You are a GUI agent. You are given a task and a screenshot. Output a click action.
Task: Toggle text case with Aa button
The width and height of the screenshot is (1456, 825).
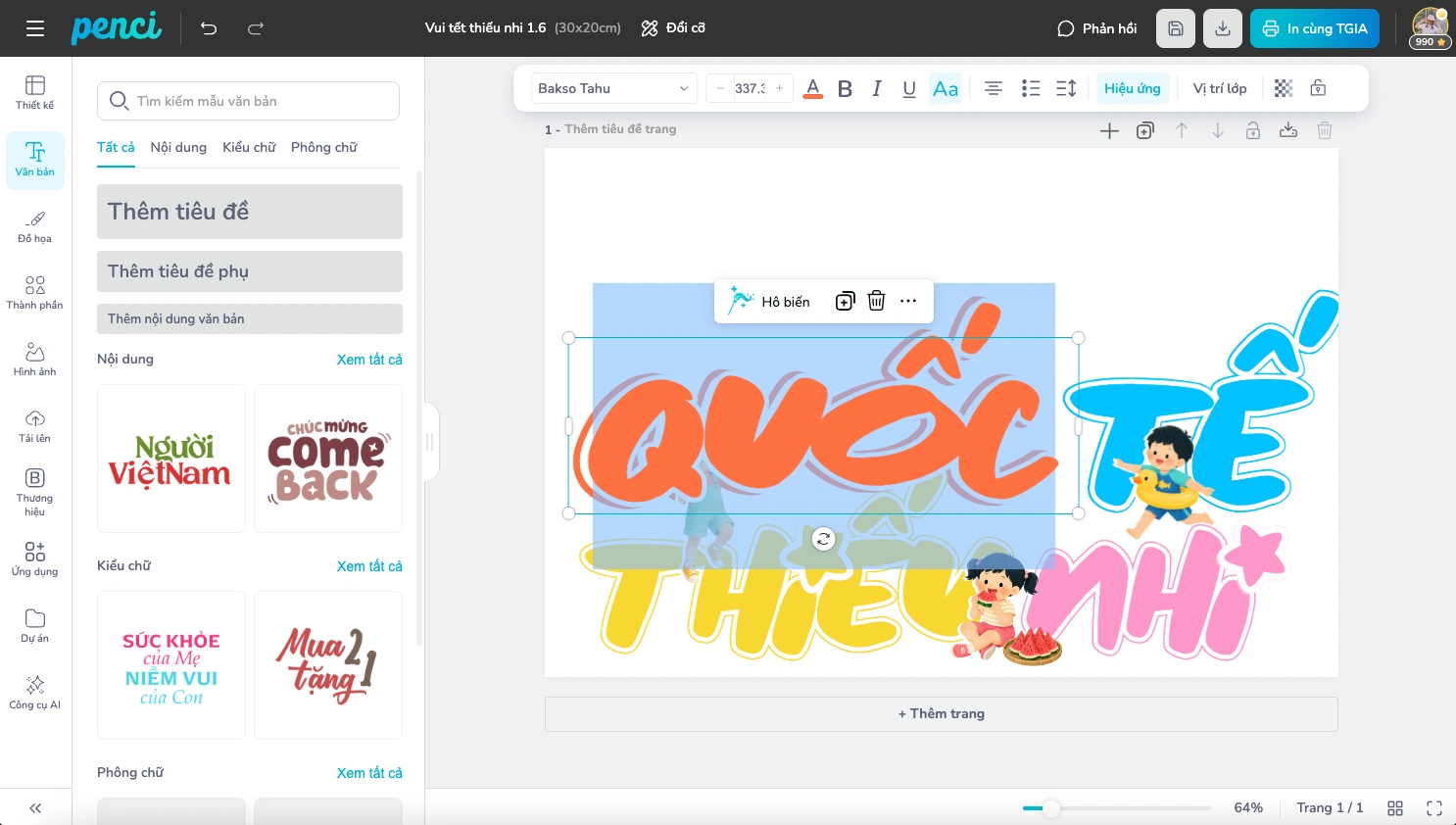(x=946, y=88)
